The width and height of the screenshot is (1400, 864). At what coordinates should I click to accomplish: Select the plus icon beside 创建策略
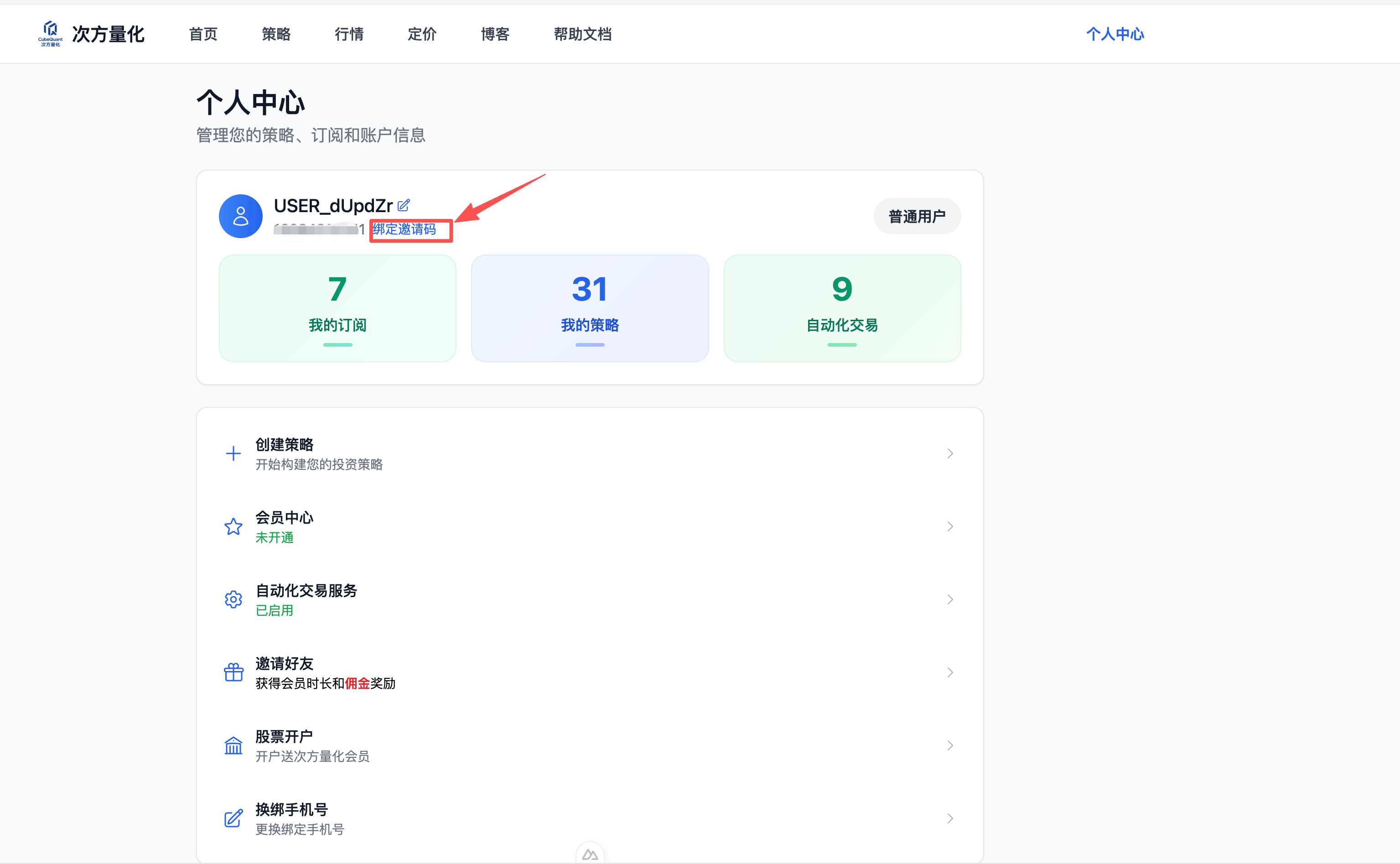click(233, 453)
